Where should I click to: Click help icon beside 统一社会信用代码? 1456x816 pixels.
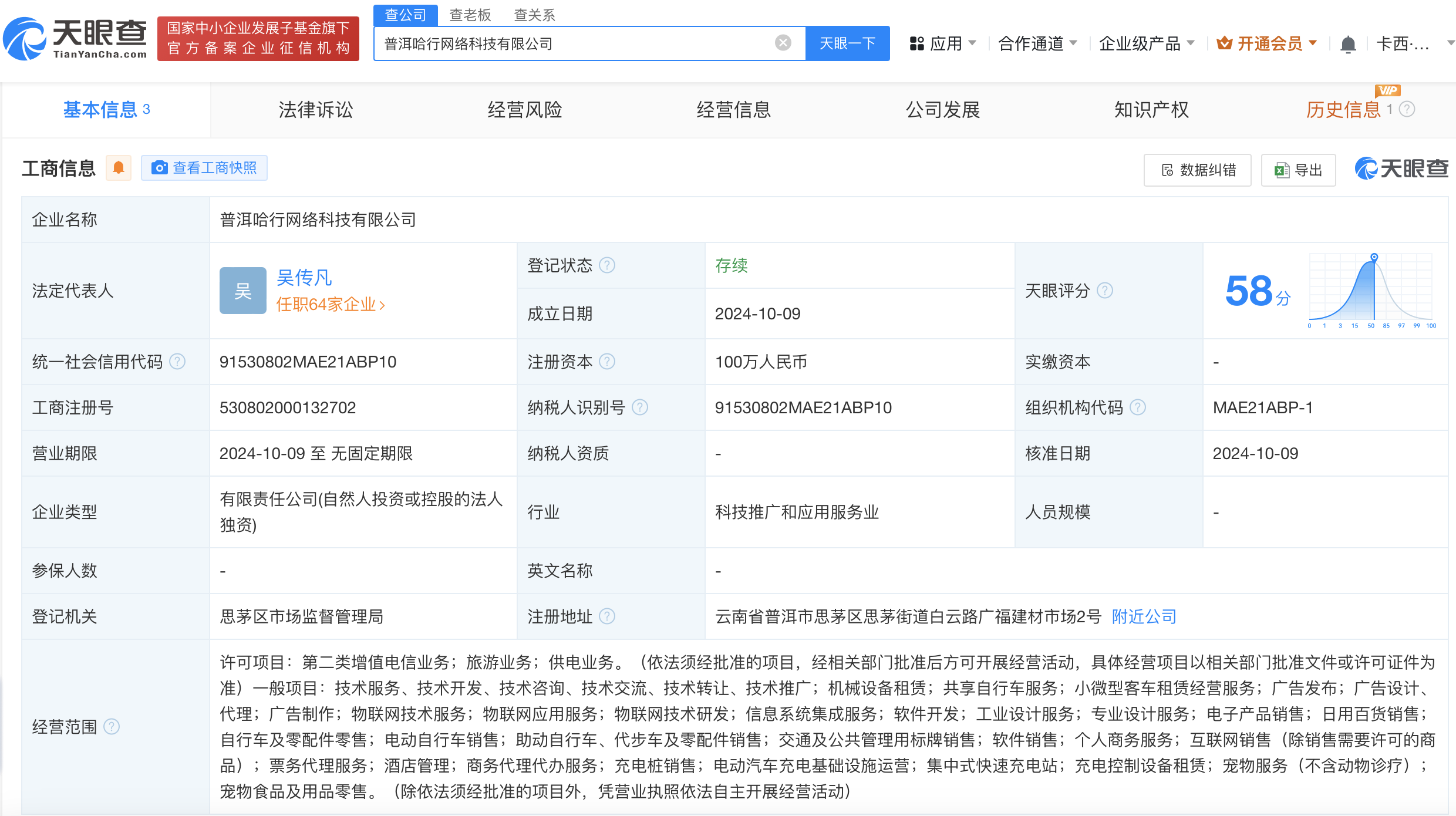pos(177,362)
